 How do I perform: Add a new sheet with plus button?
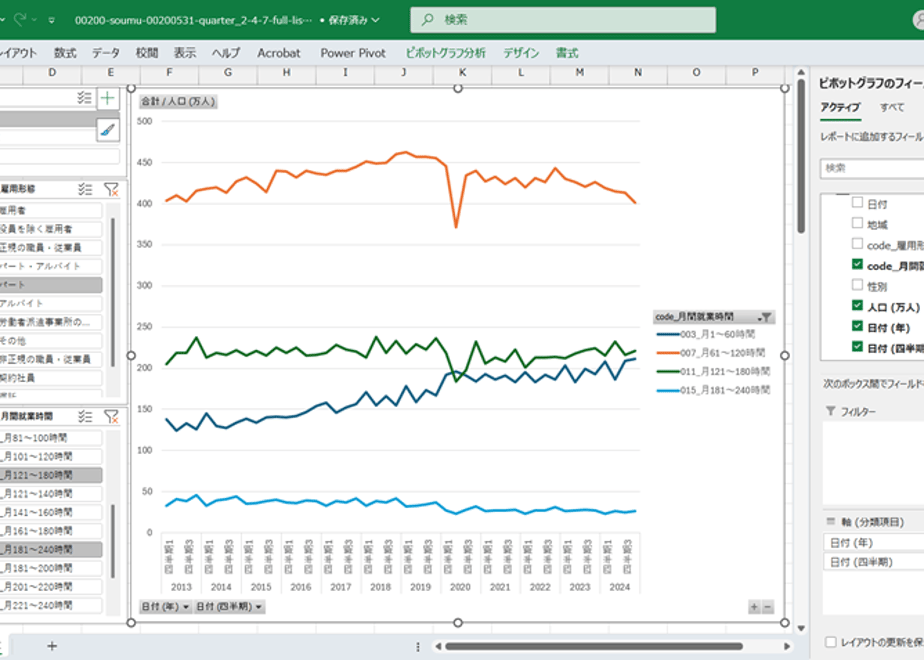(52, 646)
